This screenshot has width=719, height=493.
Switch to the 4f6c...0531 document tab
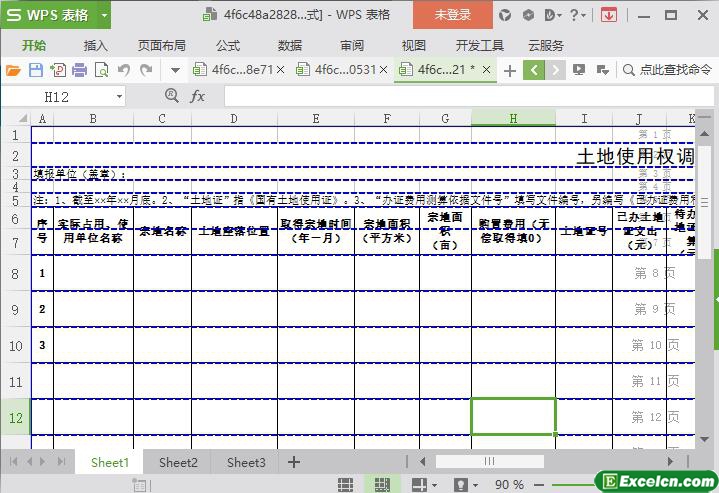[345, 70]
